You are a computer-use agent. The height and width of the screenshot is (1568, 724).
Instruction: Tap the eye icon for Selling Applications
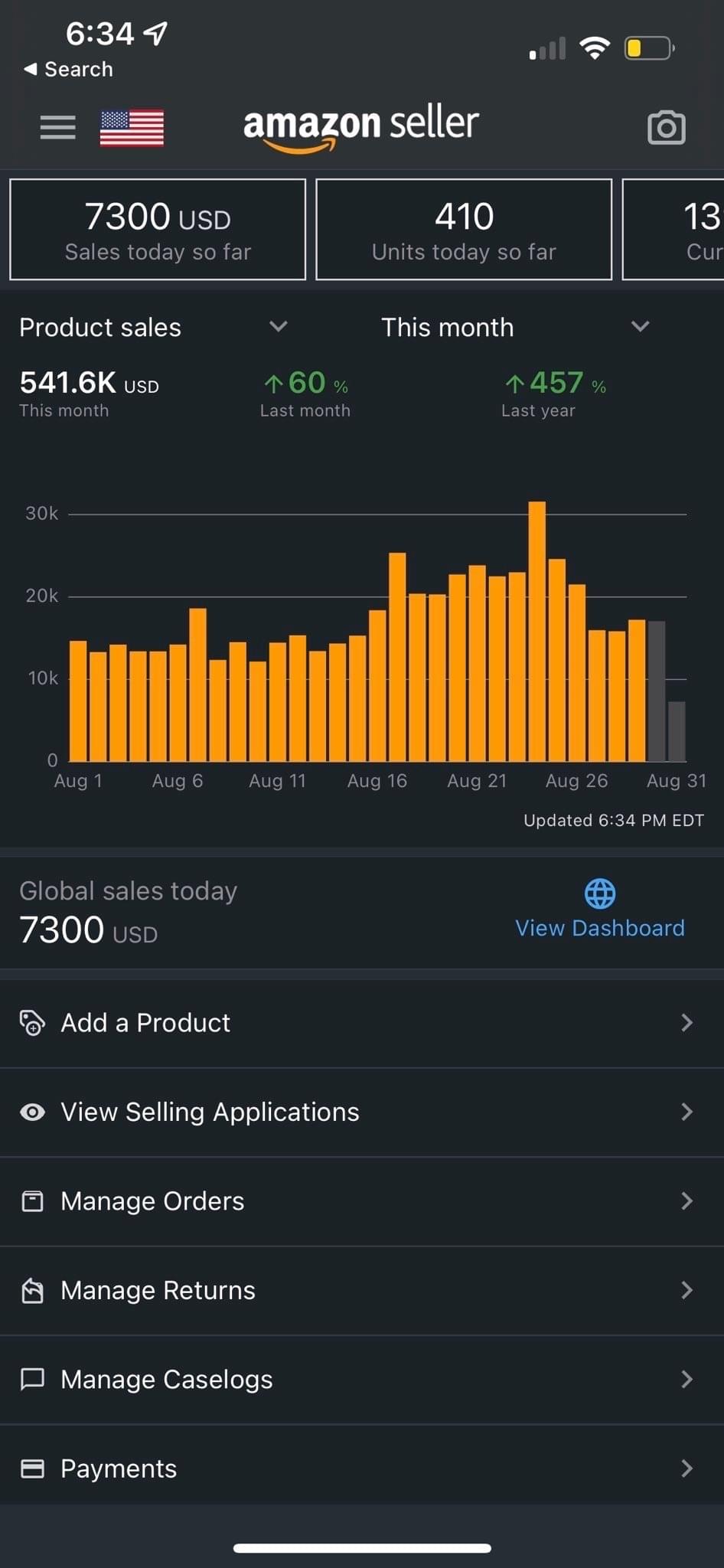[32, 1112]
